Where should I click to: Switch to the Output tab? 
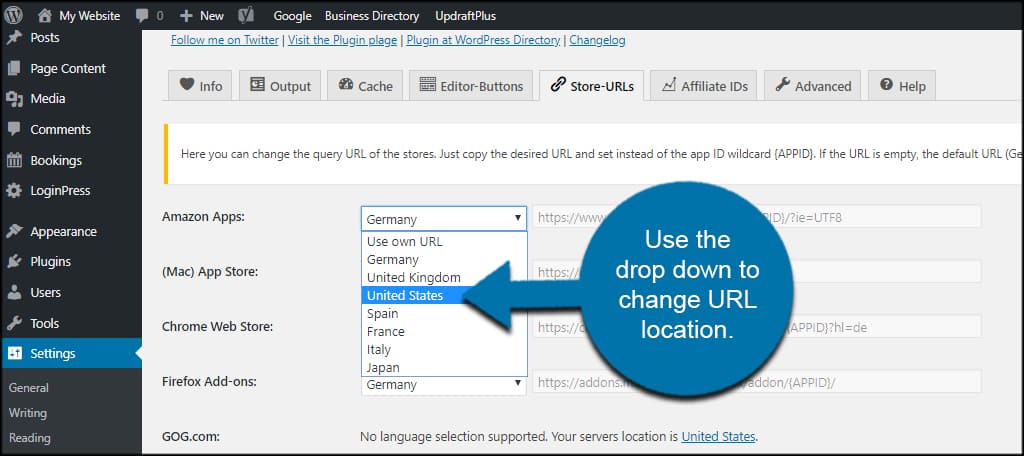pyautogui.click(x=280, y=86)
